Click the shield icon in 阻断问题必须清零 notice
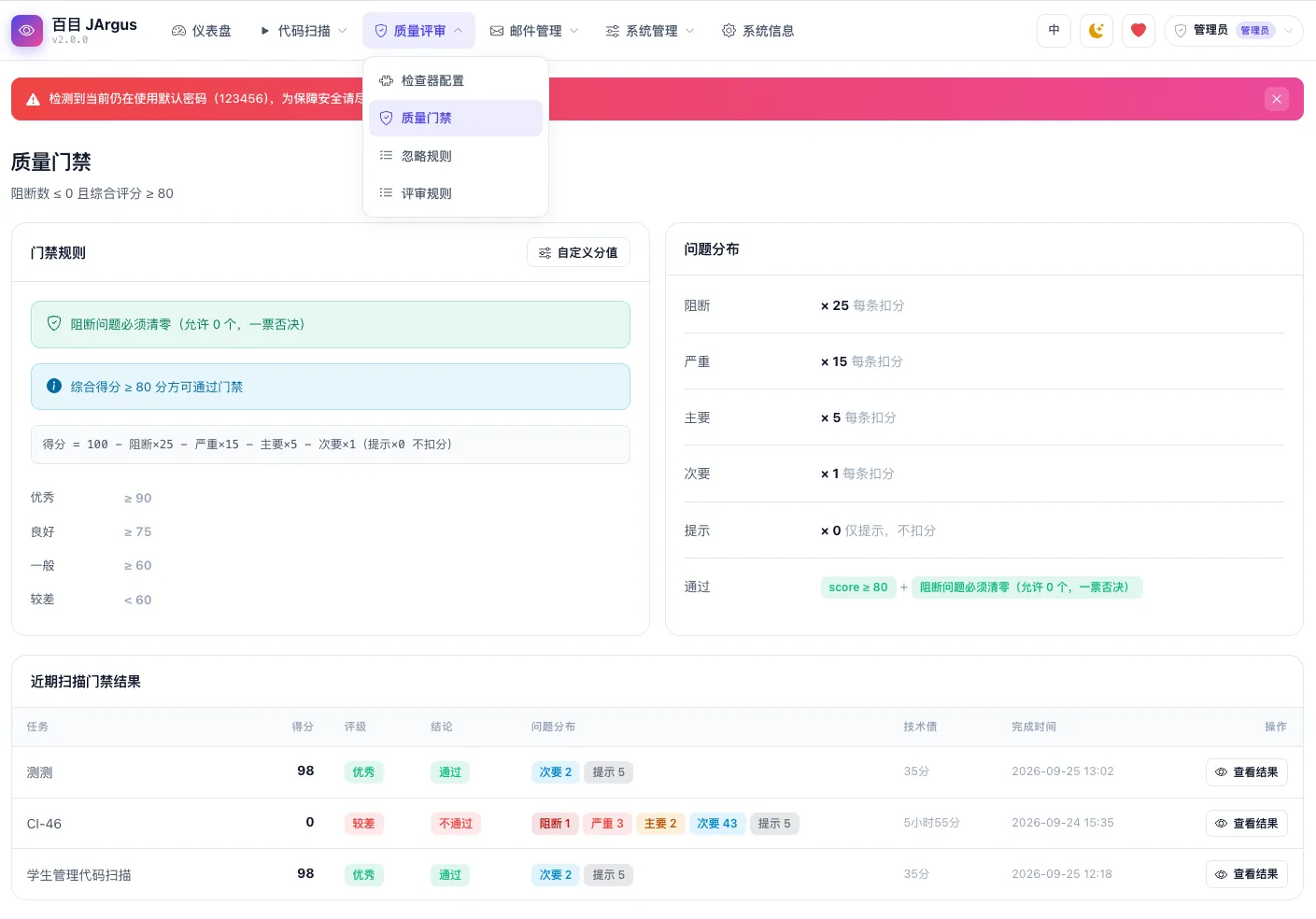Screen dimensions: 1316x919 [54, 324]
